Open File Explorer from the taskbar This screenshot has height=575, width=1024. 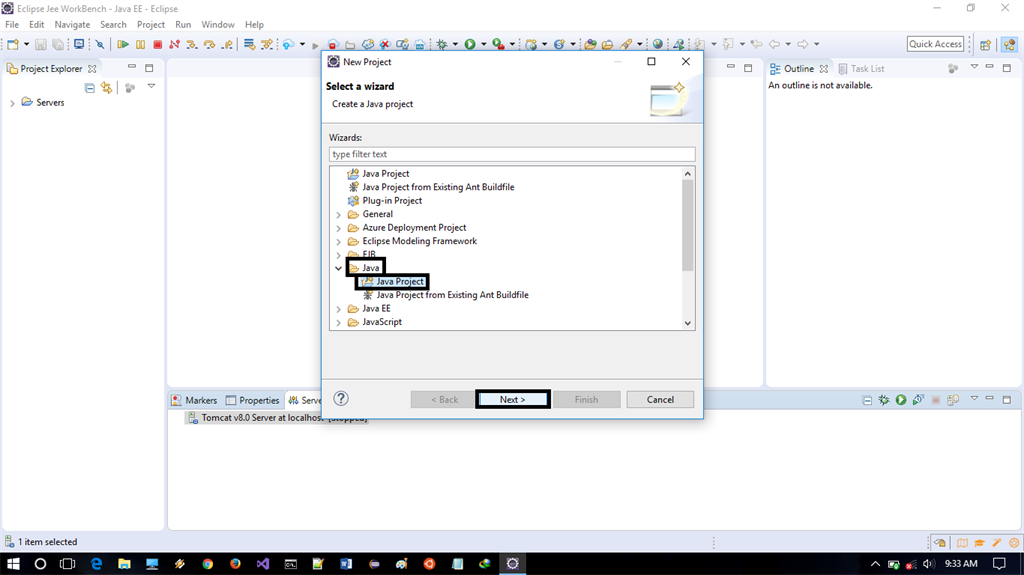pyautogui.click(x=124, y=564)
